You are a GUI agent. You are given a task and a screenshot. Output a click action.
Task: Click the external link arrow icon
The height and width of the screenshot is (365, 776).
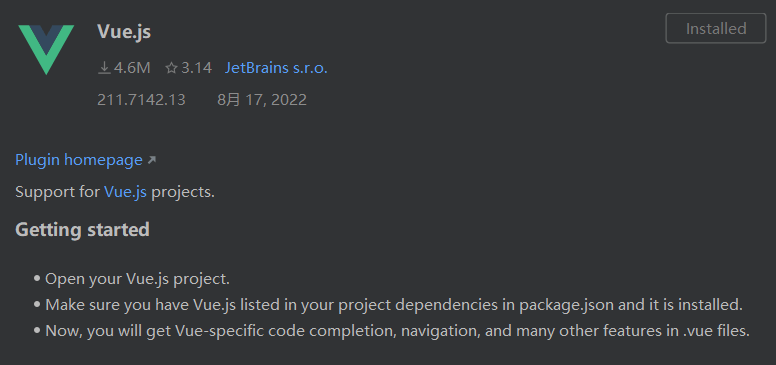pos(152,160)
